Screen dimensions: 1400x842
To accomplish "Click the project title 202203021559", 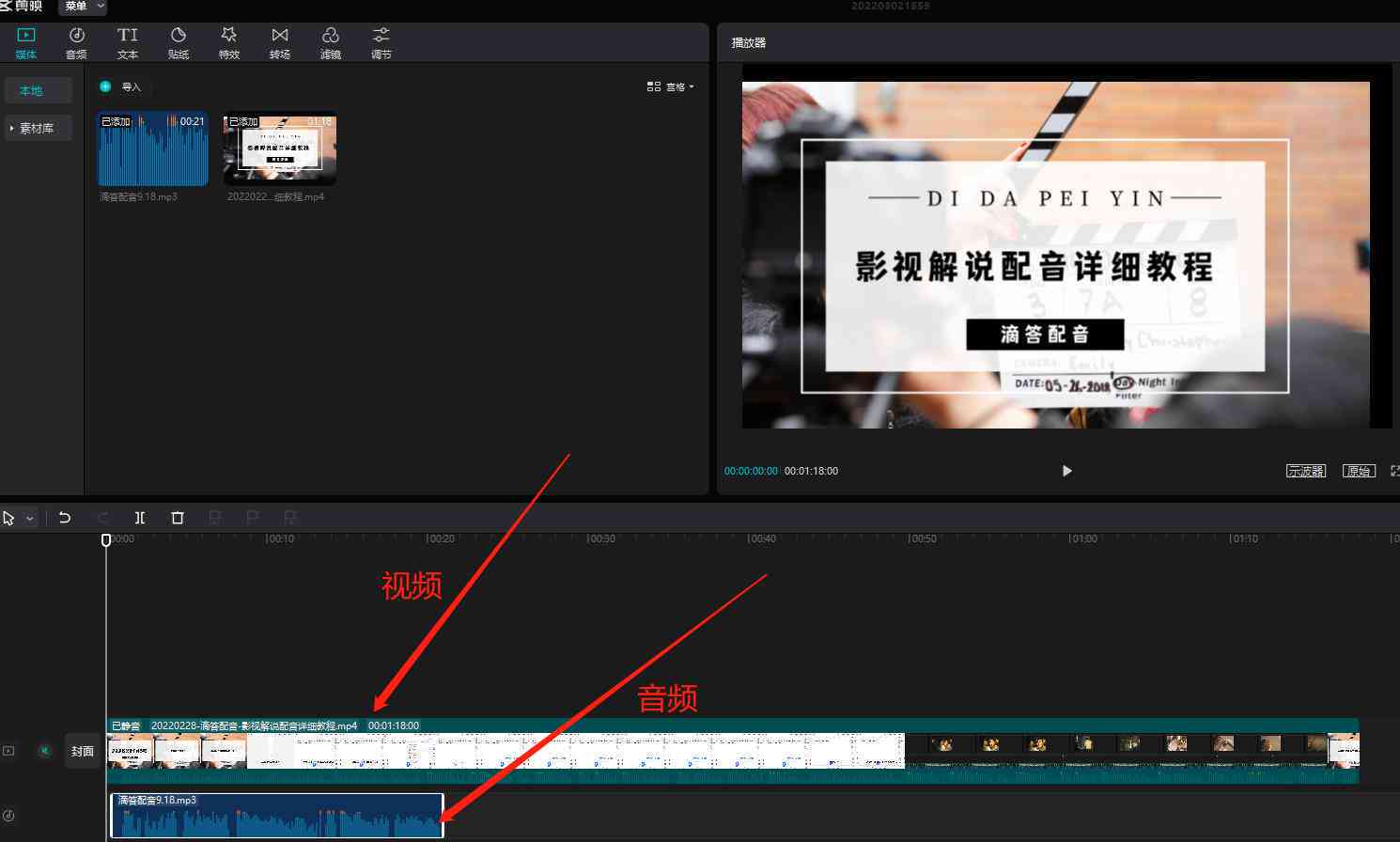I will pos(891,6).
